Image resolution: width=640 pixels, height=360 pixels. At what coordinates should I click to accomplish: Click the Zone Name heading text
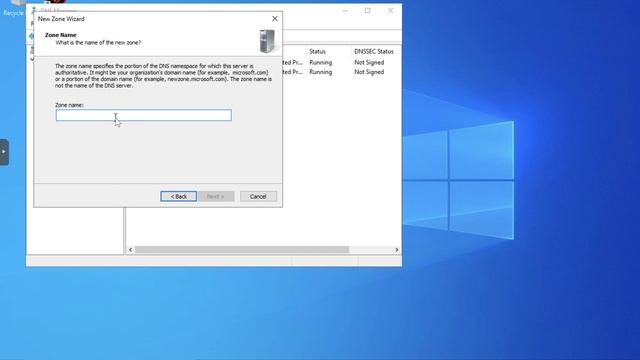61,35
